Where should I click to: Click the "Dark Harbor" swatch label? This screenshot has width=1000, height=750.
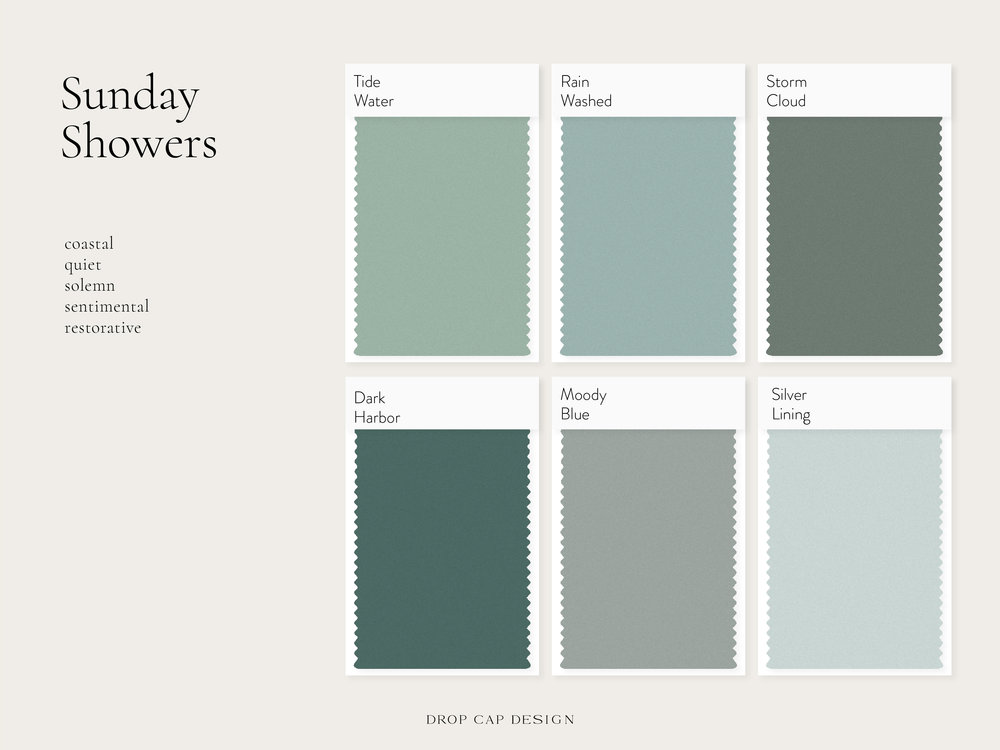[377, 408]
